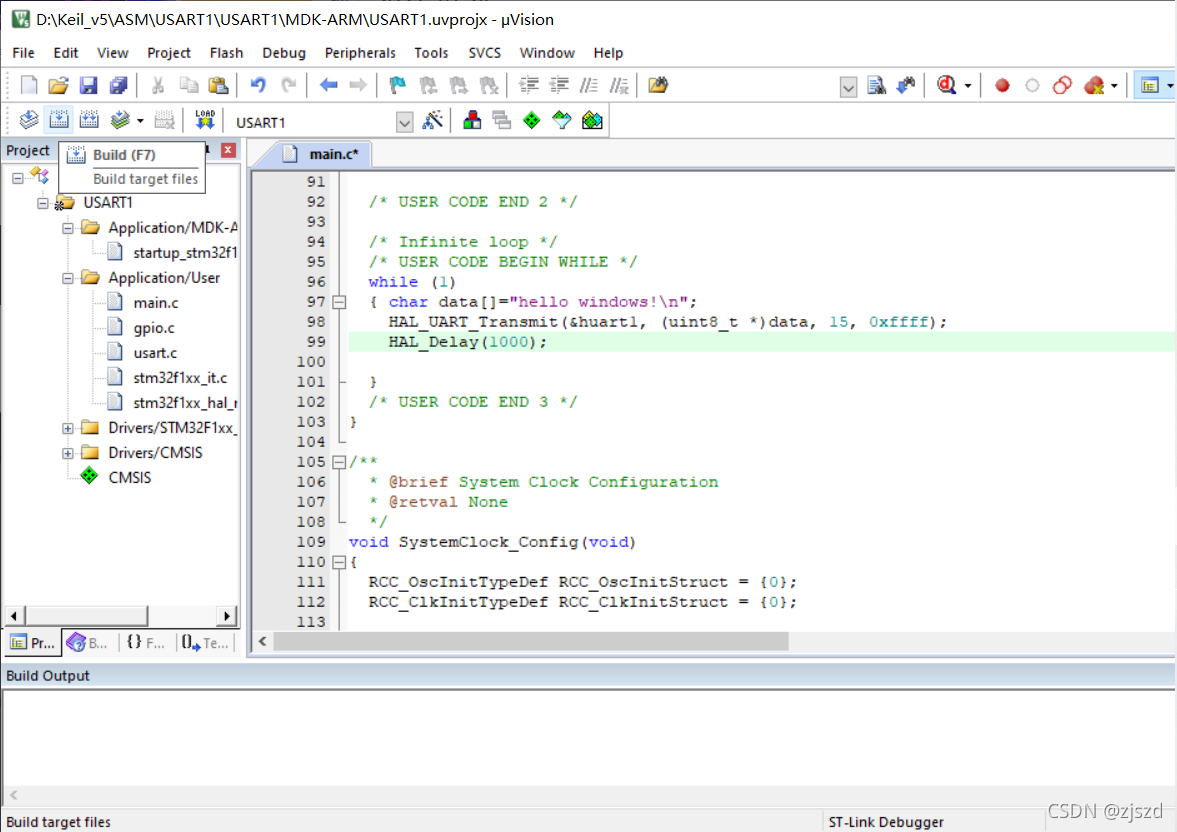Switch to the Templates tab in the project panel

(x=205, y=643)
